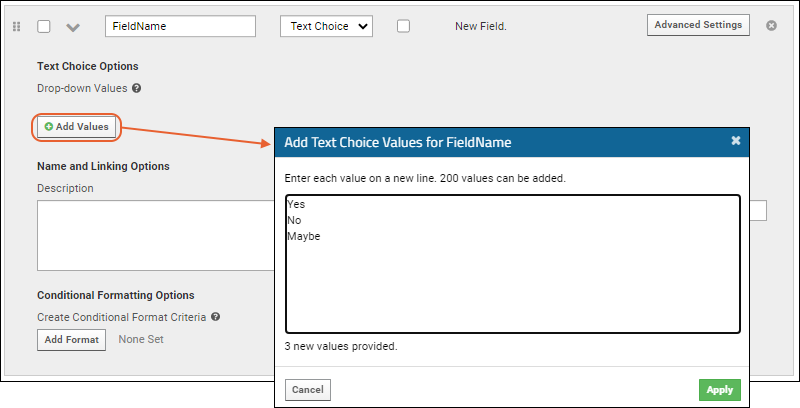Open help tooltip next to Drop-down Values
The image size is (800, 408).
click(136, 88)
